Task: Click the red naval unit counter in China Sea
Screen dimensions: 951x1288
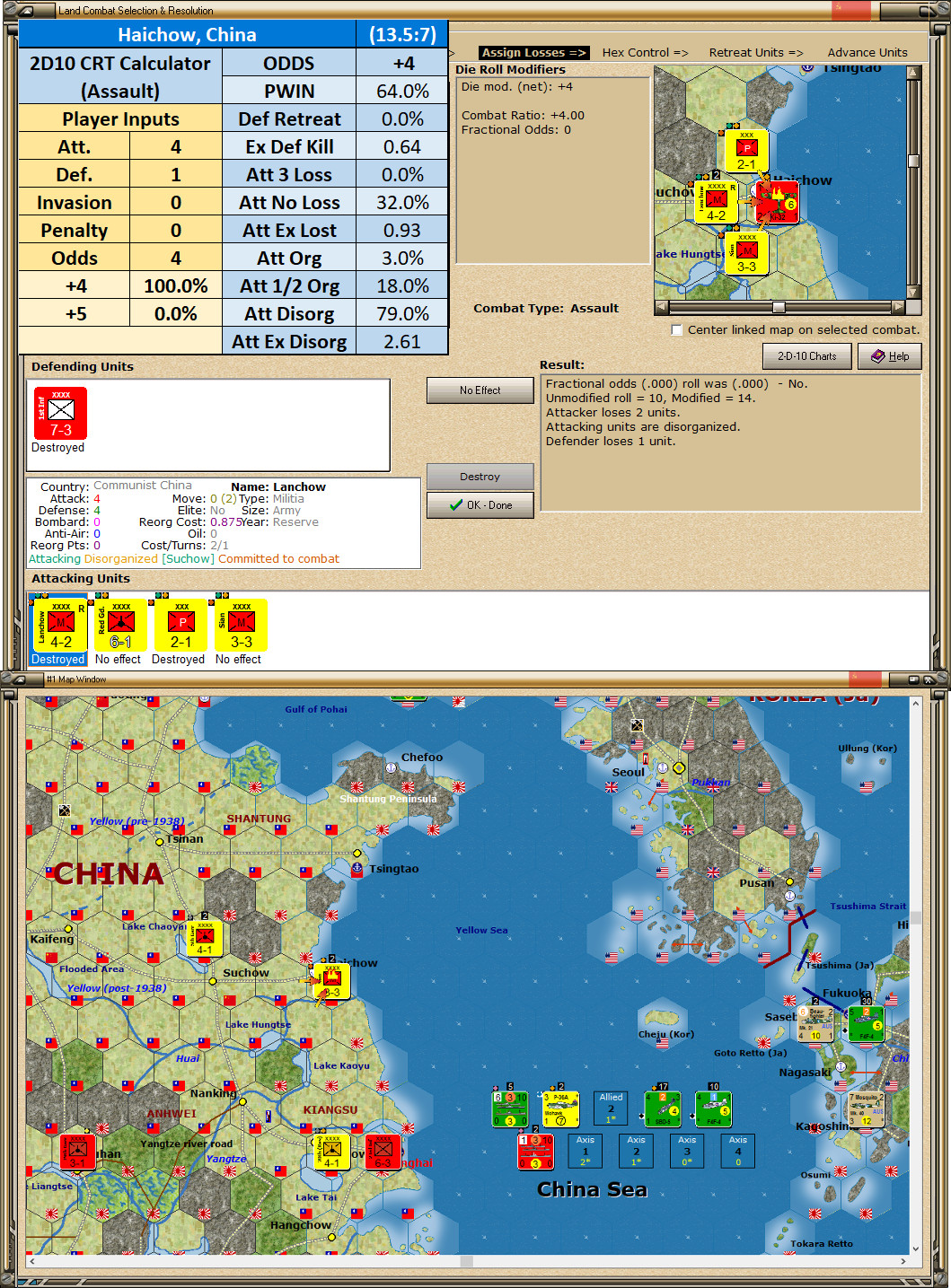Action: point(535,1152)
